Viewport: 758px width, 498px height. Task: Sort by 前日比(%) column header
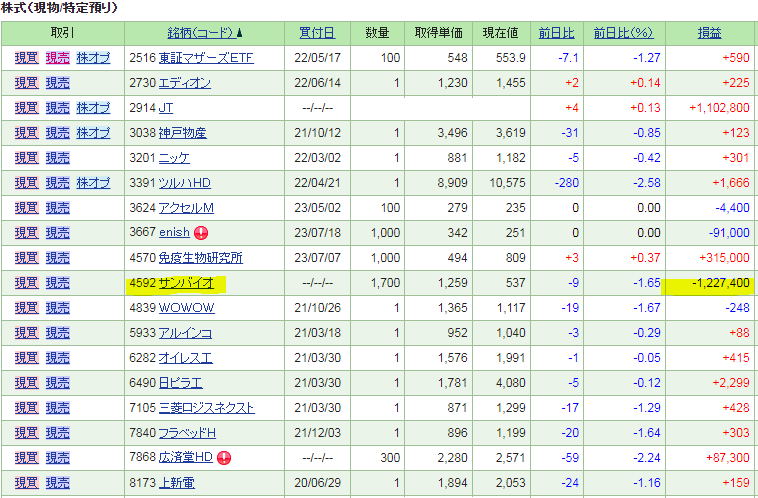click(624, 33)
